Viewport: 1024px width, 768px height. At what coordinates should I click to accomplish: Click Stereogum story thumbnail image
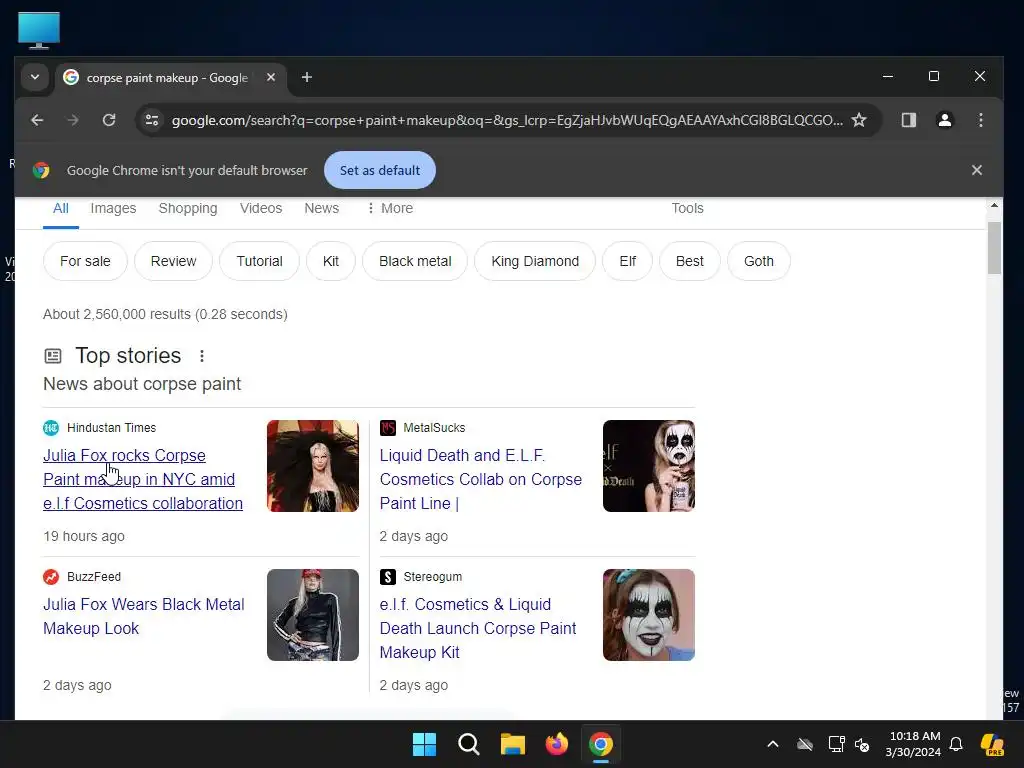point(648,615)
